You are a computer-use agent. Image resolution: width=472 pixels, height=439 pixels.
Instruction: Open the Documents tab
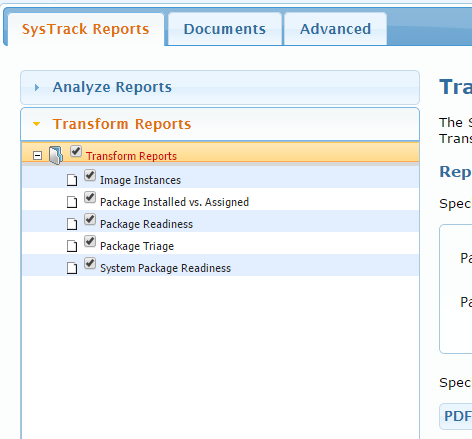click(x=225, y=29)
